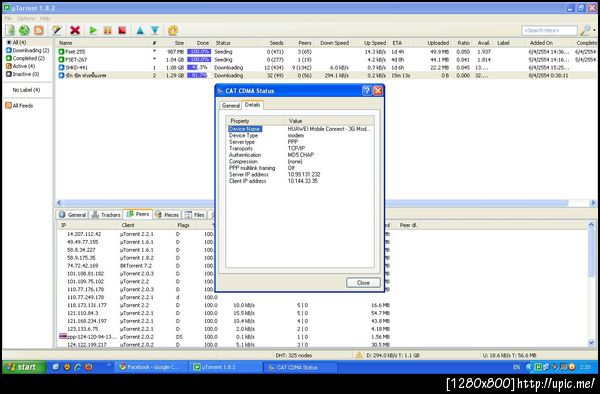Open the Peers tab in the bottom pane
600x394 pixels.
tap(138, 214)
